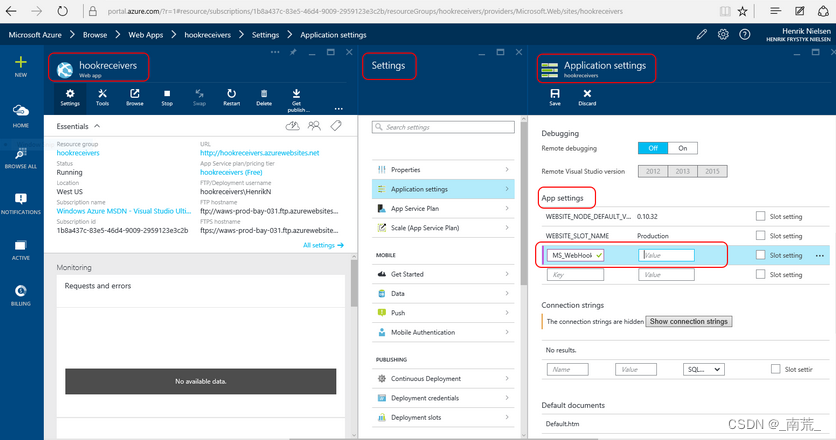The image size is (836, 440).
Task: Select Visual Studio version 2015
Action: [712, 171]
